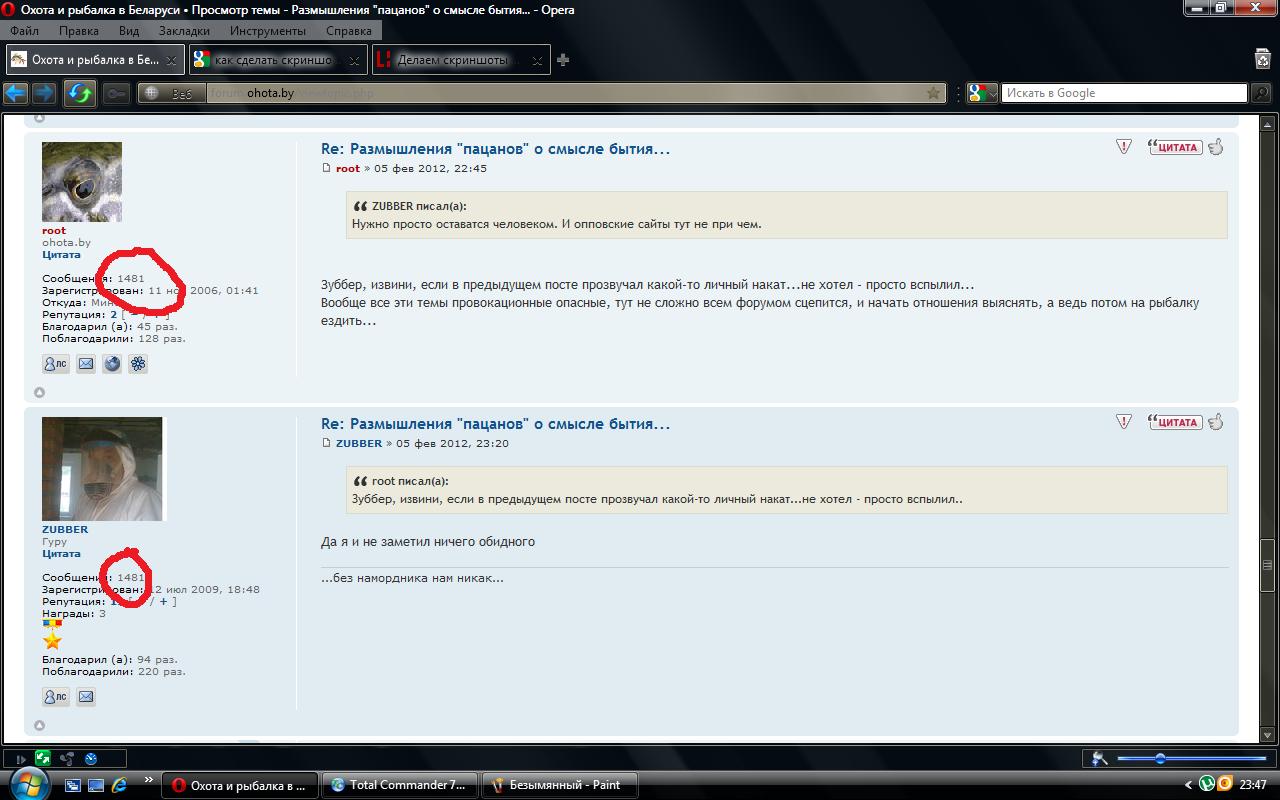Click the email icon under ZUBBER's profile

tap(86, 697)
